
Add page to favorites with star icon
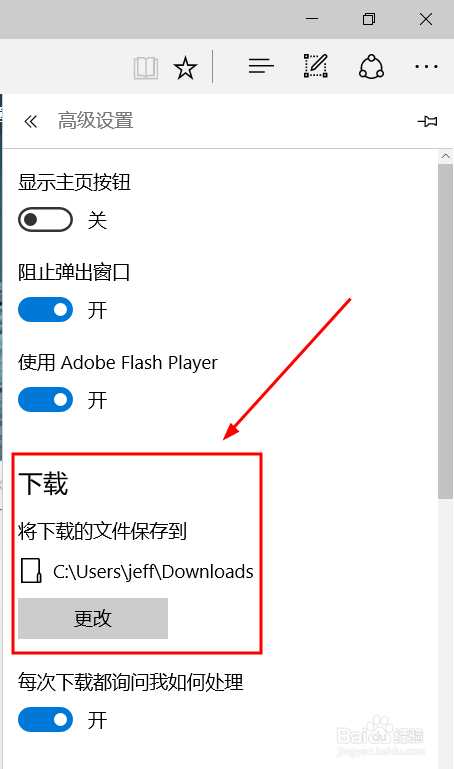click(185, 67)
